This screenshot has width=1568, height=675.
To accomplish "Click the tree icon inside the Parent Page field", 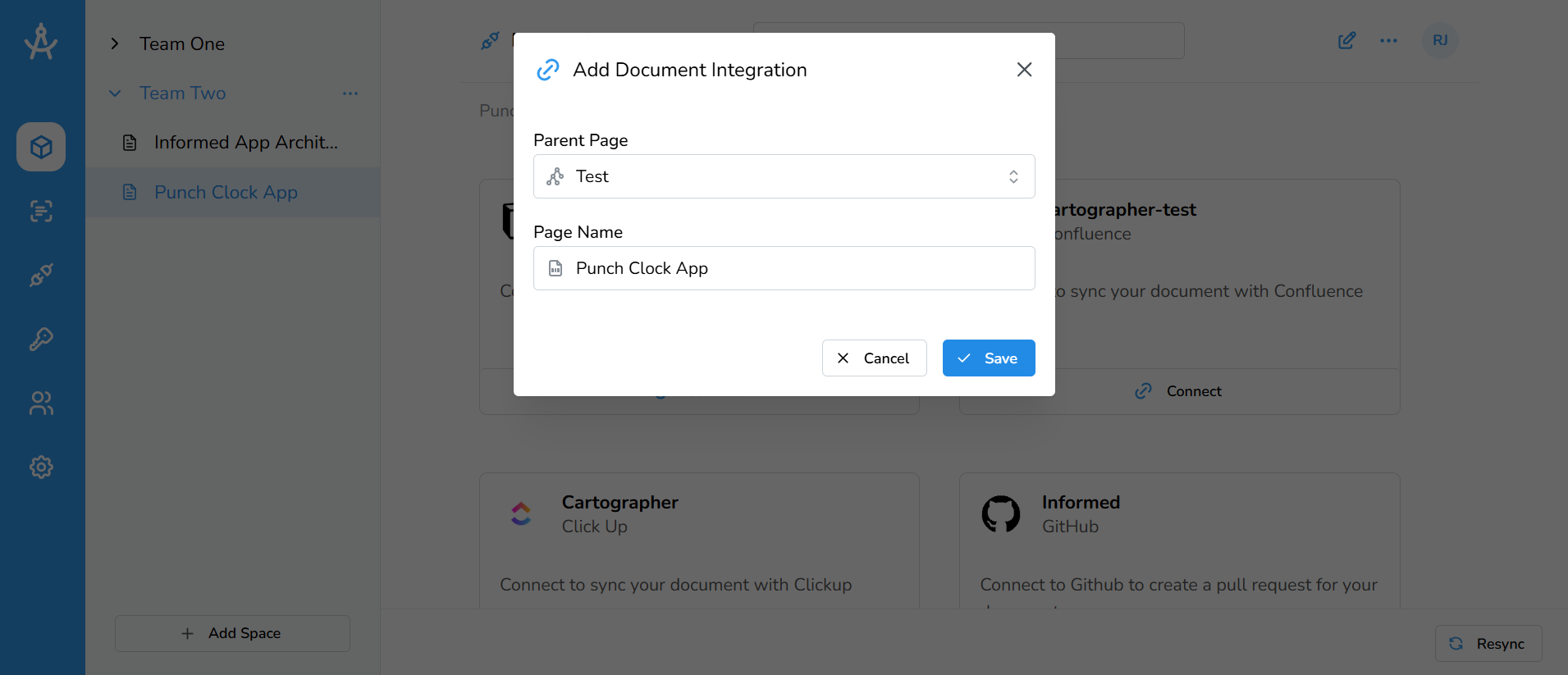I will point(555,176).
